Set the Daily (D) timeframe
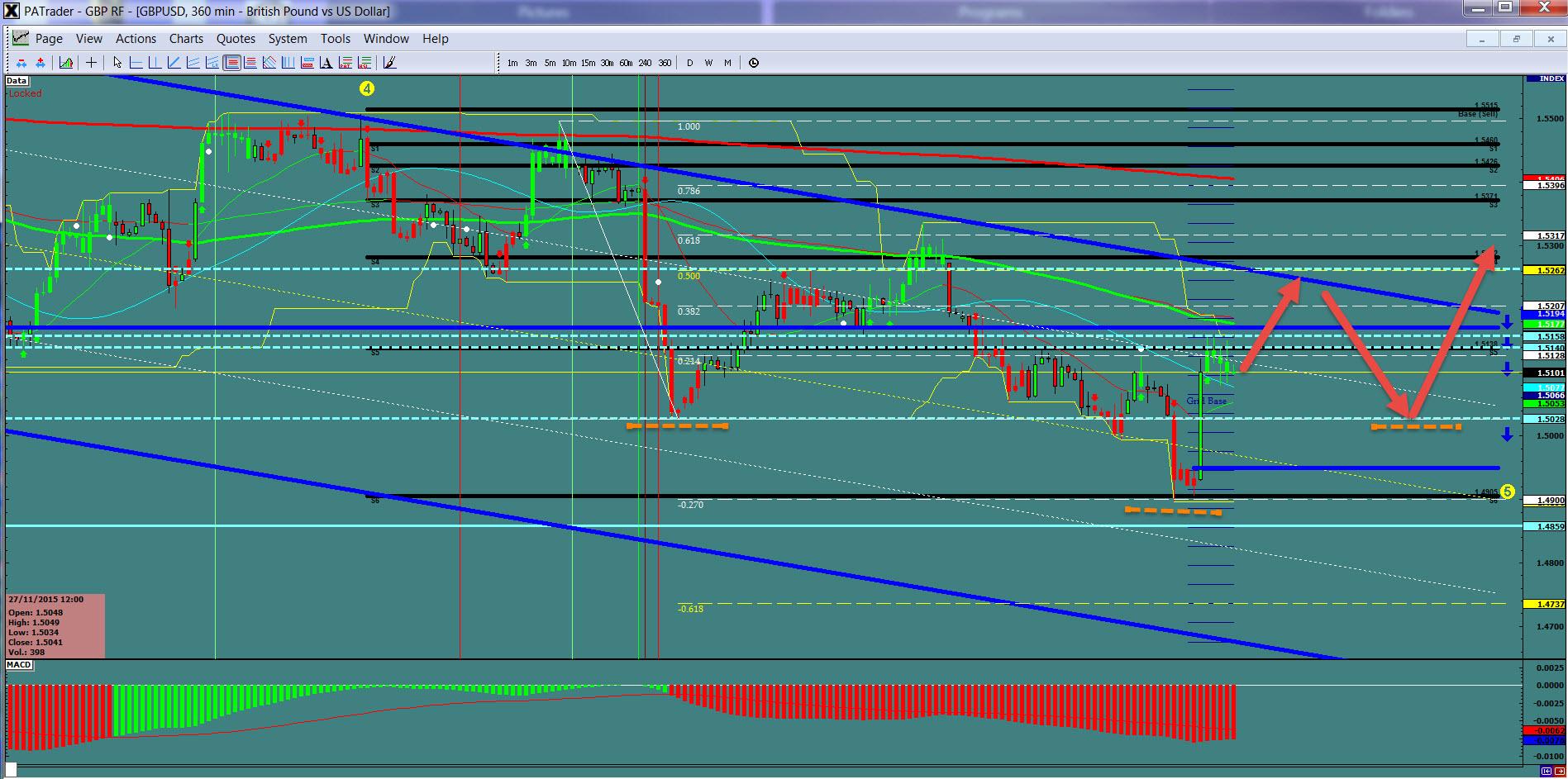The height and width of the screenshot is (779, 1568). pyautogui.click(x=689, y=63)
